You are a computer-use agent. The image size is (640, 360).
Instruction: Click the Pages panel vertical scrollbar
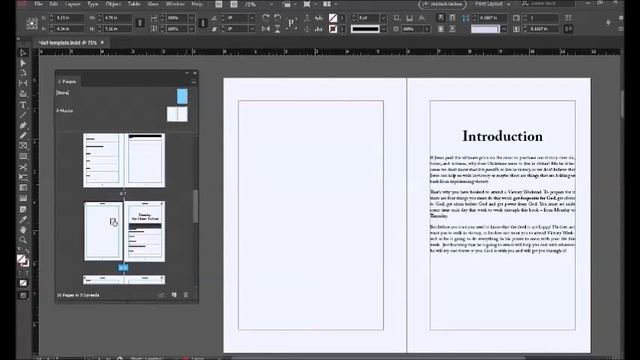point(195,206)
